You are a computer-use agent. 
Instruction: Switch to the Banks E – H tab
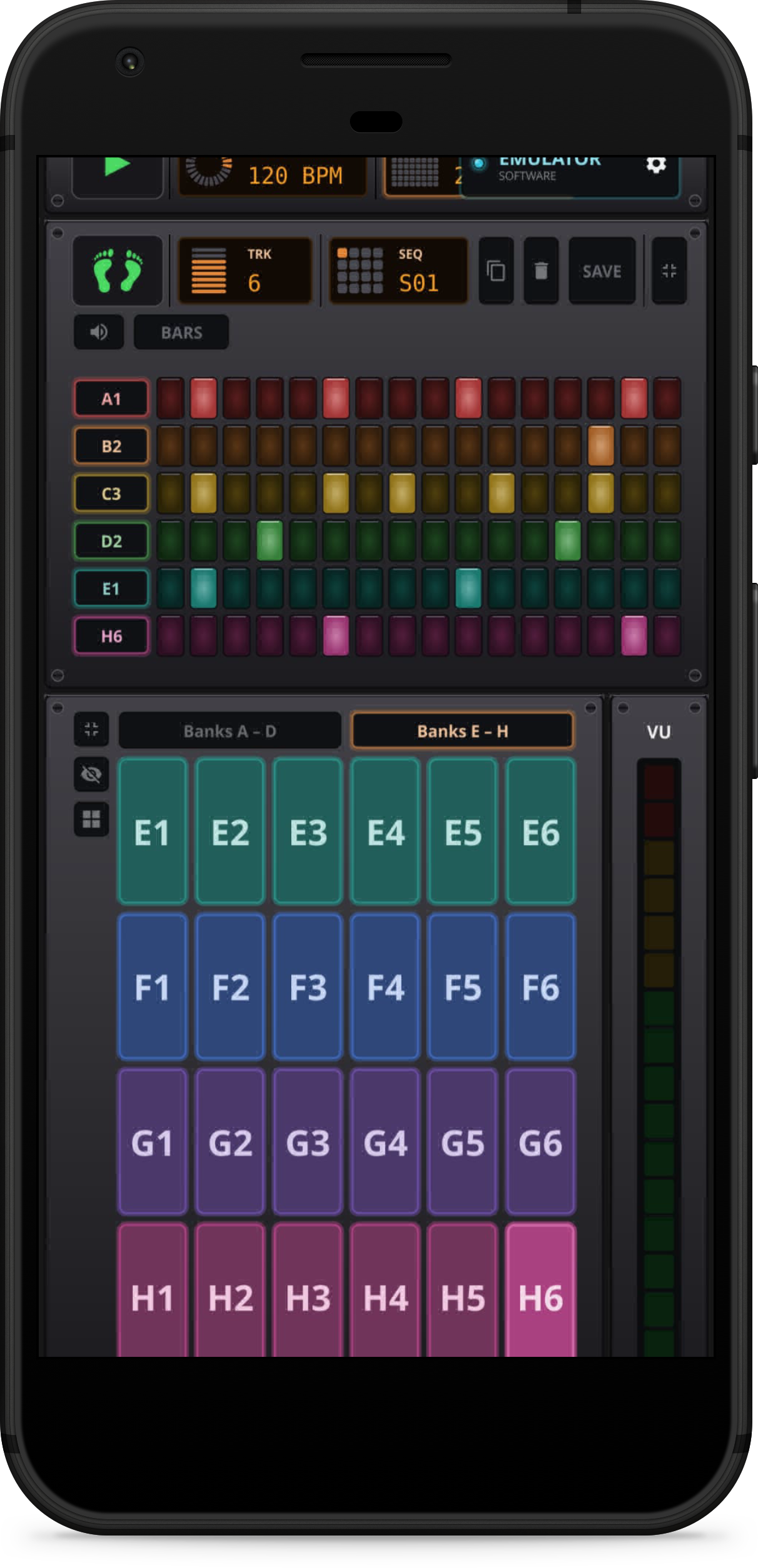(x=462, y=730)
